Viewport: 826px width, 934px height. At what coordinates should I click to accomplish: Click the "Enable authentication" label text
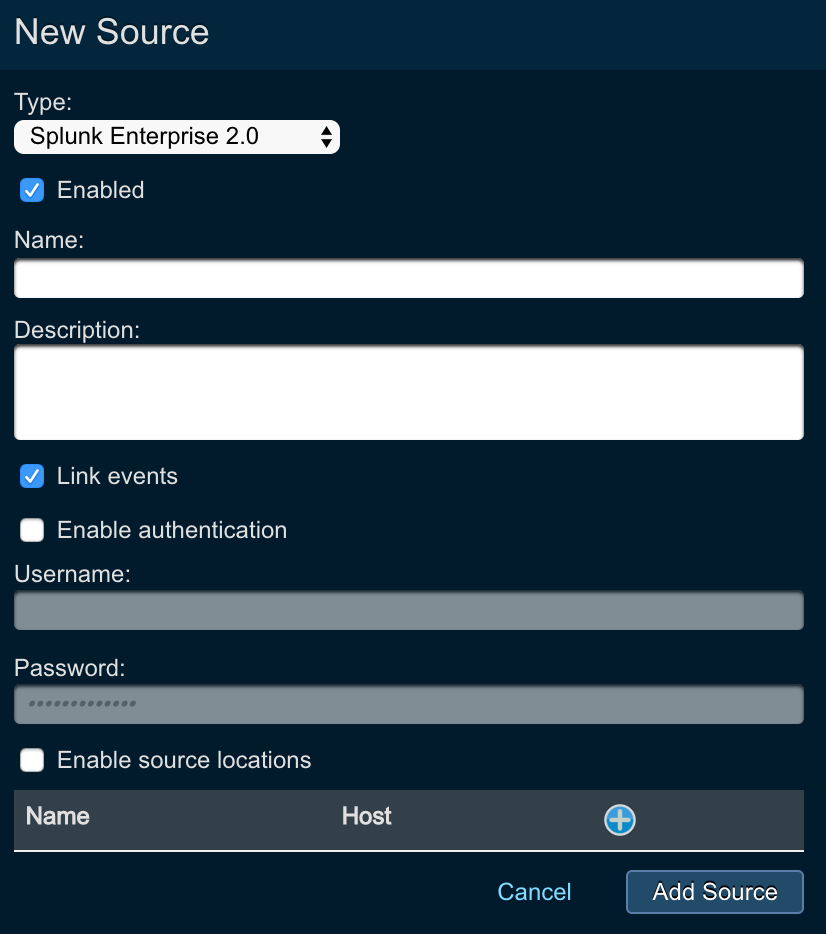(x=172, y=530)
